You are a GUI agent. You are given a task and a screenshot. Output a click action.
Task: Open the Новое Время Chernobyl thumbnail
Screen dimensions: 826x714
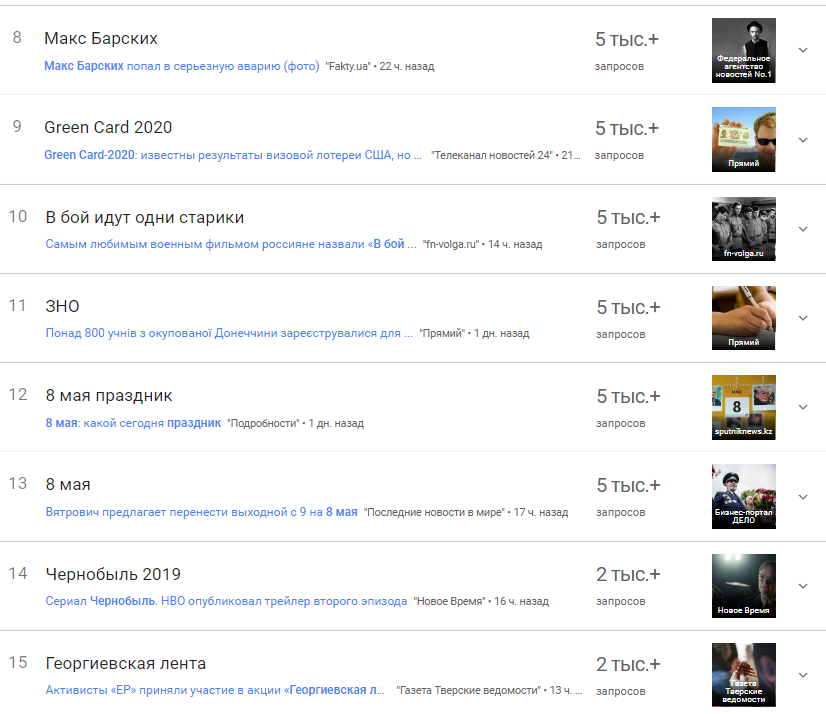point(743,586)
